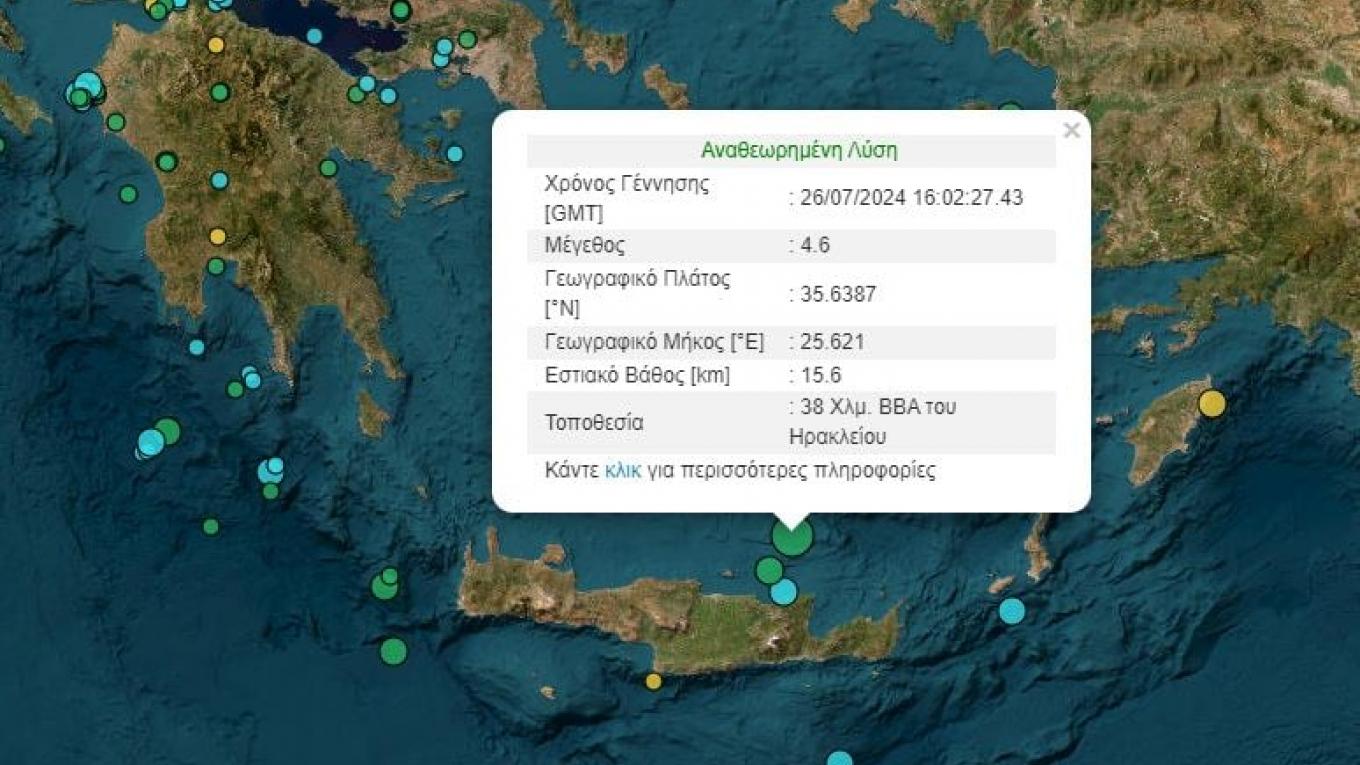Click the cyan marker east of Crete
Image resolution: width=1360 pixels, height=765 pixels.
click(1012, 611)
